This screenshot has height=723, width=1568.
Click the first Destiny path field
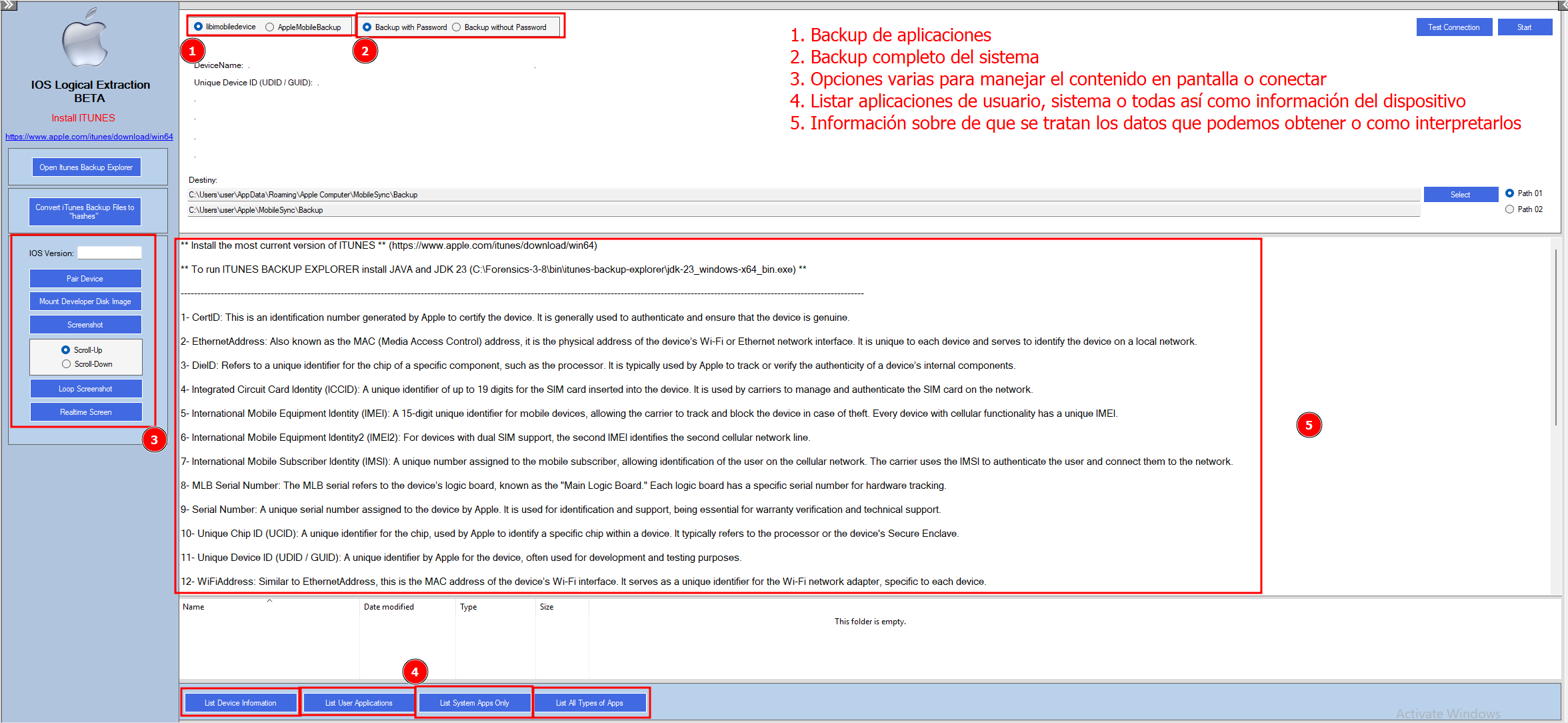[804, 195]
